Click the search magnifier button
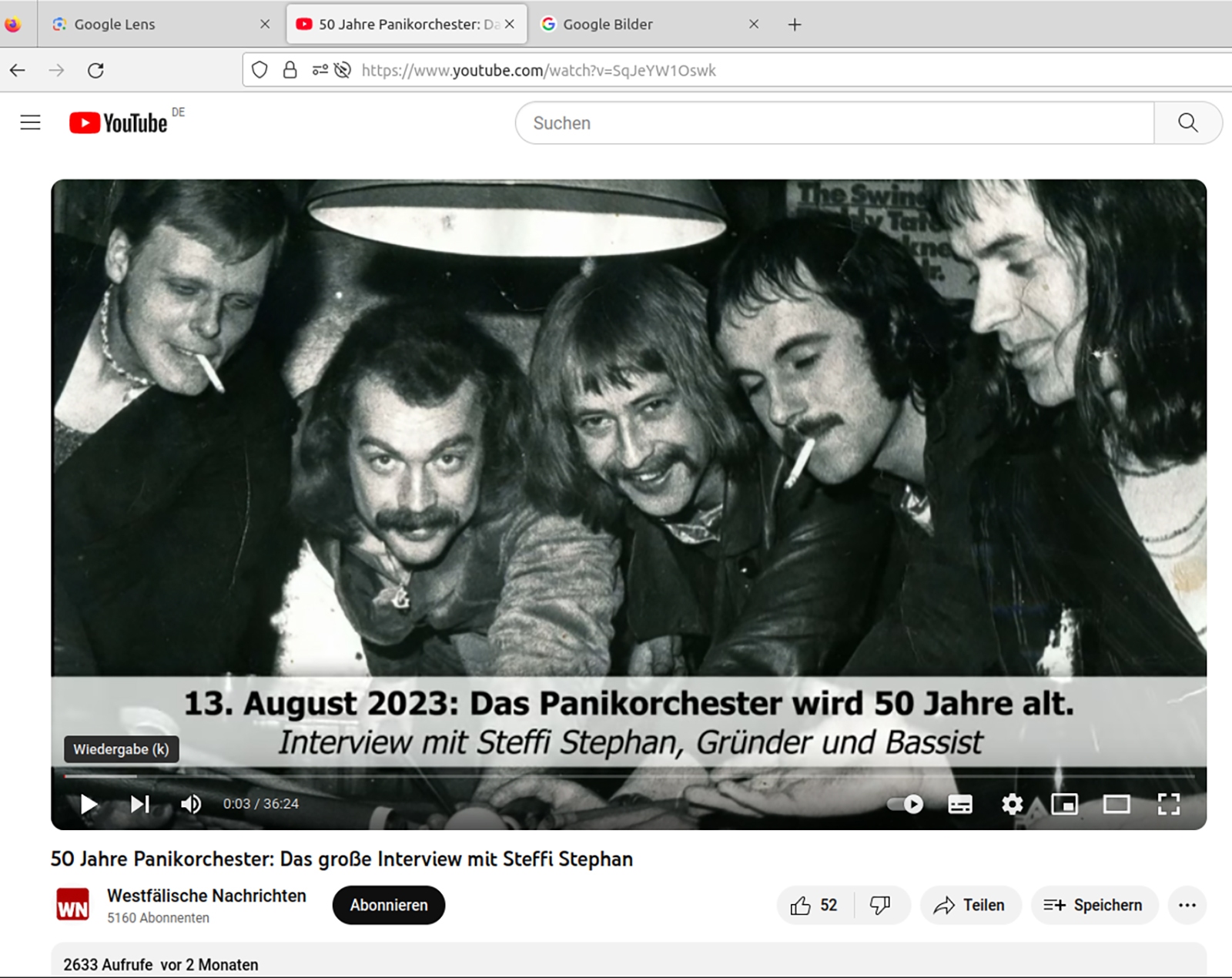The height and width of the screenshot is (978, 1232). coord(1187,122)
